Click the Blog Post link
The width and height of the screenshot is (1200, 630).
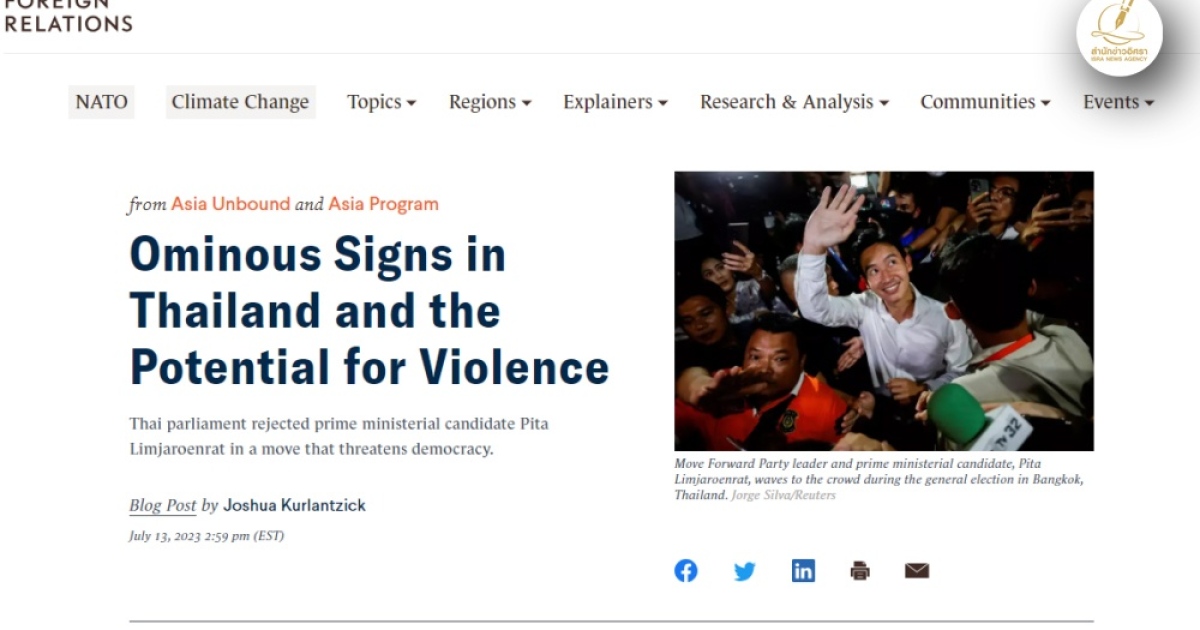(x=163, y=505)
